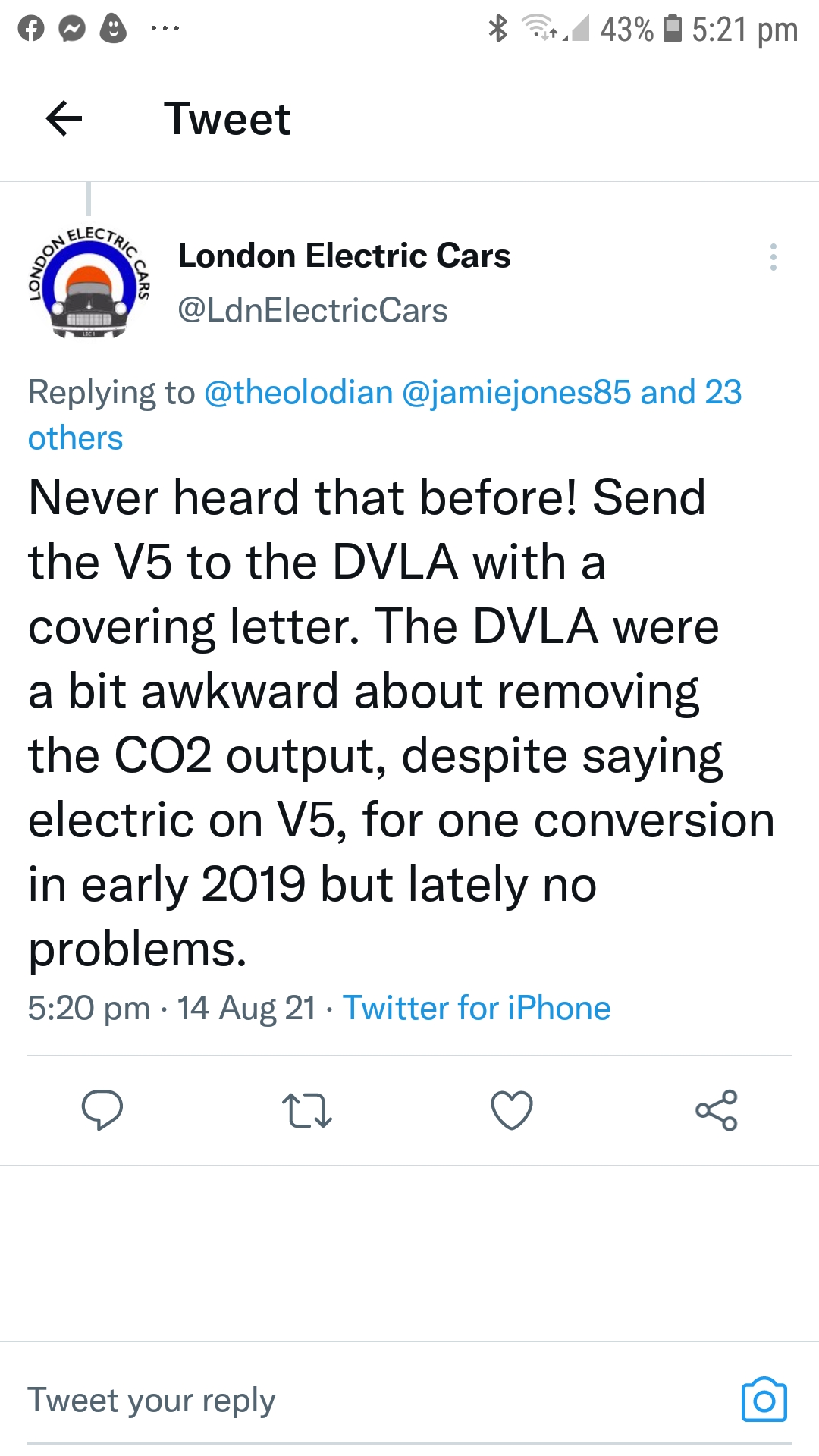
Task: Tap the Bluetooth status icon
Action: [x=497, y=29]
